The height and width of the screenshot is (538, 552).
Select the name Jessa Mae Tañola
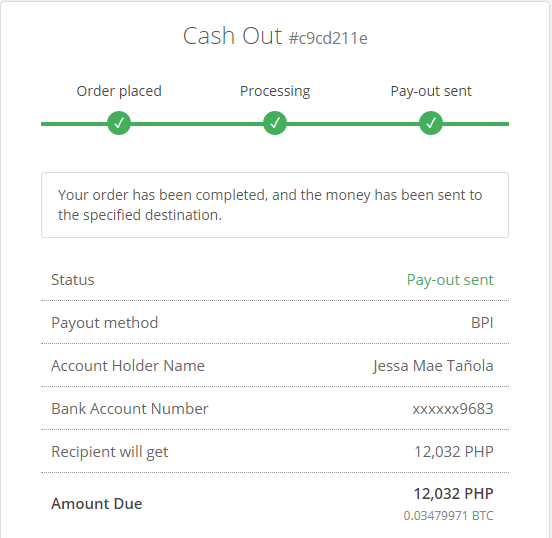pyautogui.click(x=433, y=365)
